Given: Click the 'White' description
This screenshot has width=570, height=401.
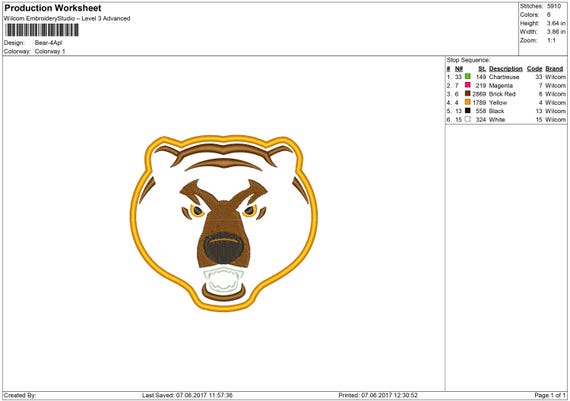Looking at the screenshot, I should pyautogui.click(x=497, y=120).
